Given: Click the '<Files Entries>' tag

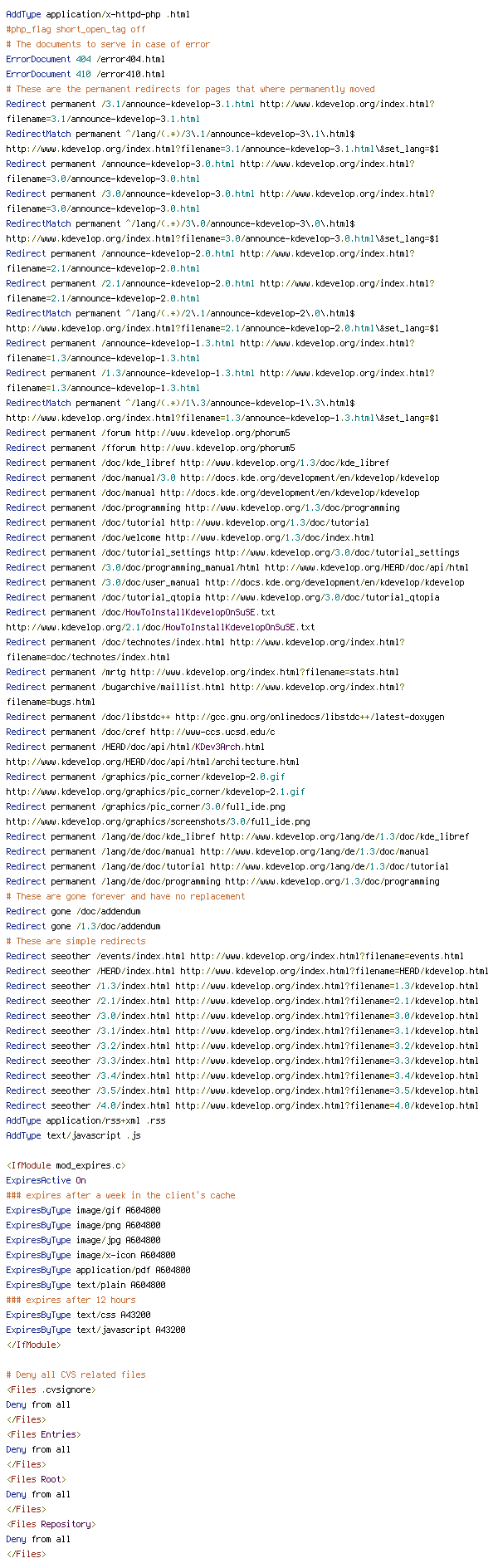Looking at the screenshot, I should coord(43,1434).
